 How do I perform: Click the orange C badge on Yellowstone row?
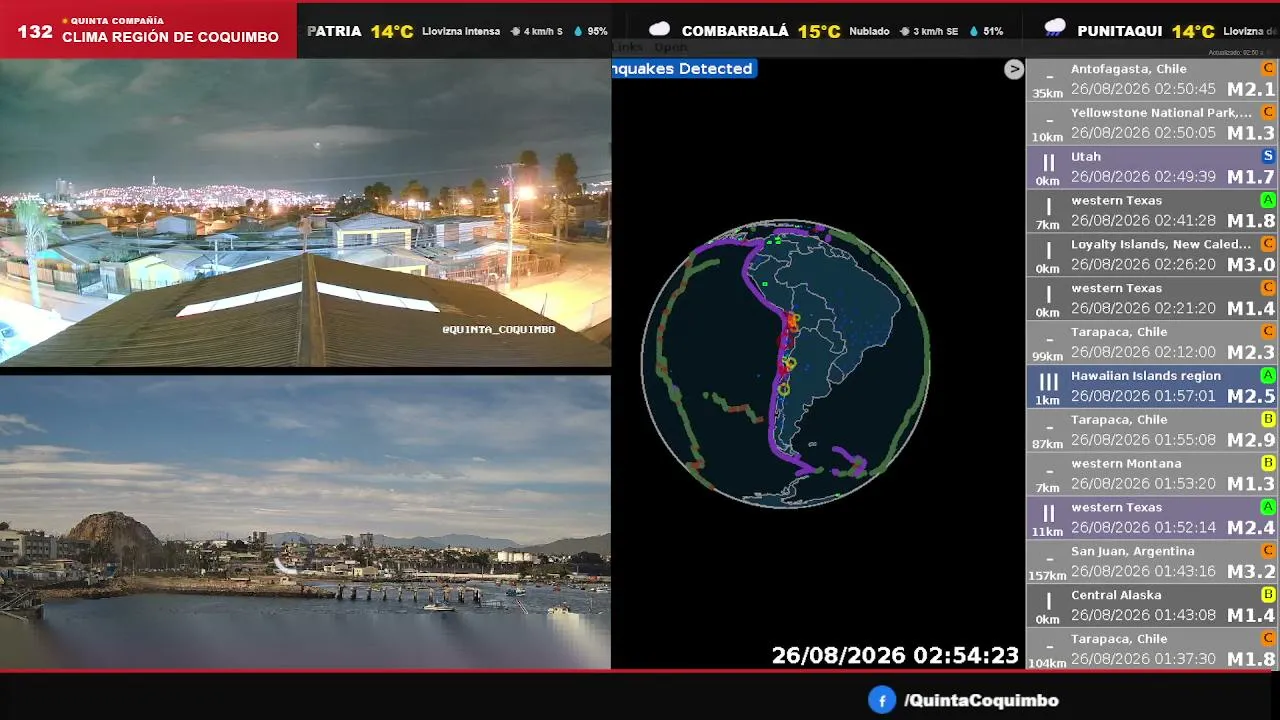1268,112
